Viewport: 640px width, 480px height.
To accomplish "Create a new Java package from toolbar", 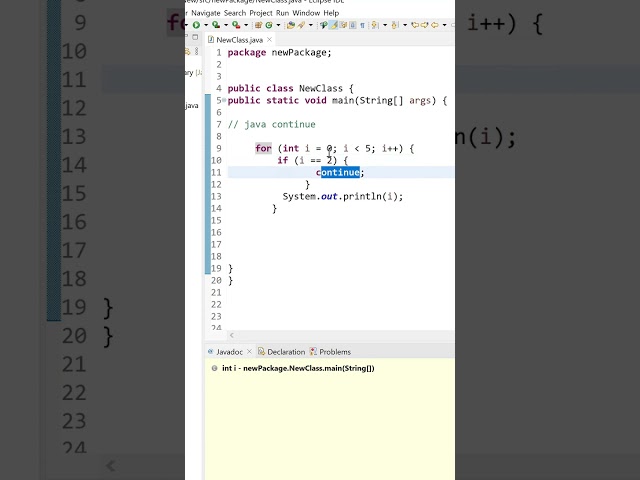I will point(258,25).
